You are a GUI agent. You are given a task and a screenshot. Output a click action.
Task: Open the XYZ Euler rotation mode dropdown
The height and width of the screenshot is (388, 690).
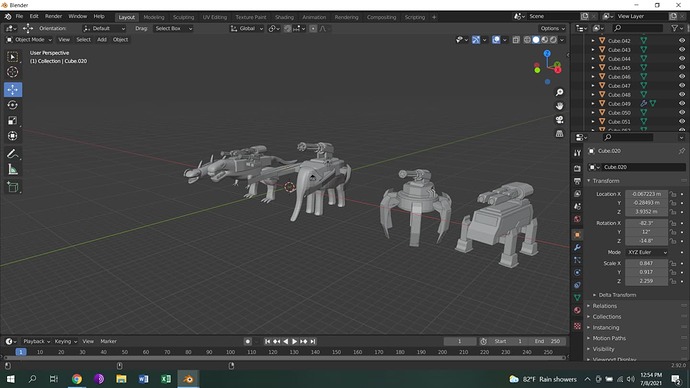647,252
